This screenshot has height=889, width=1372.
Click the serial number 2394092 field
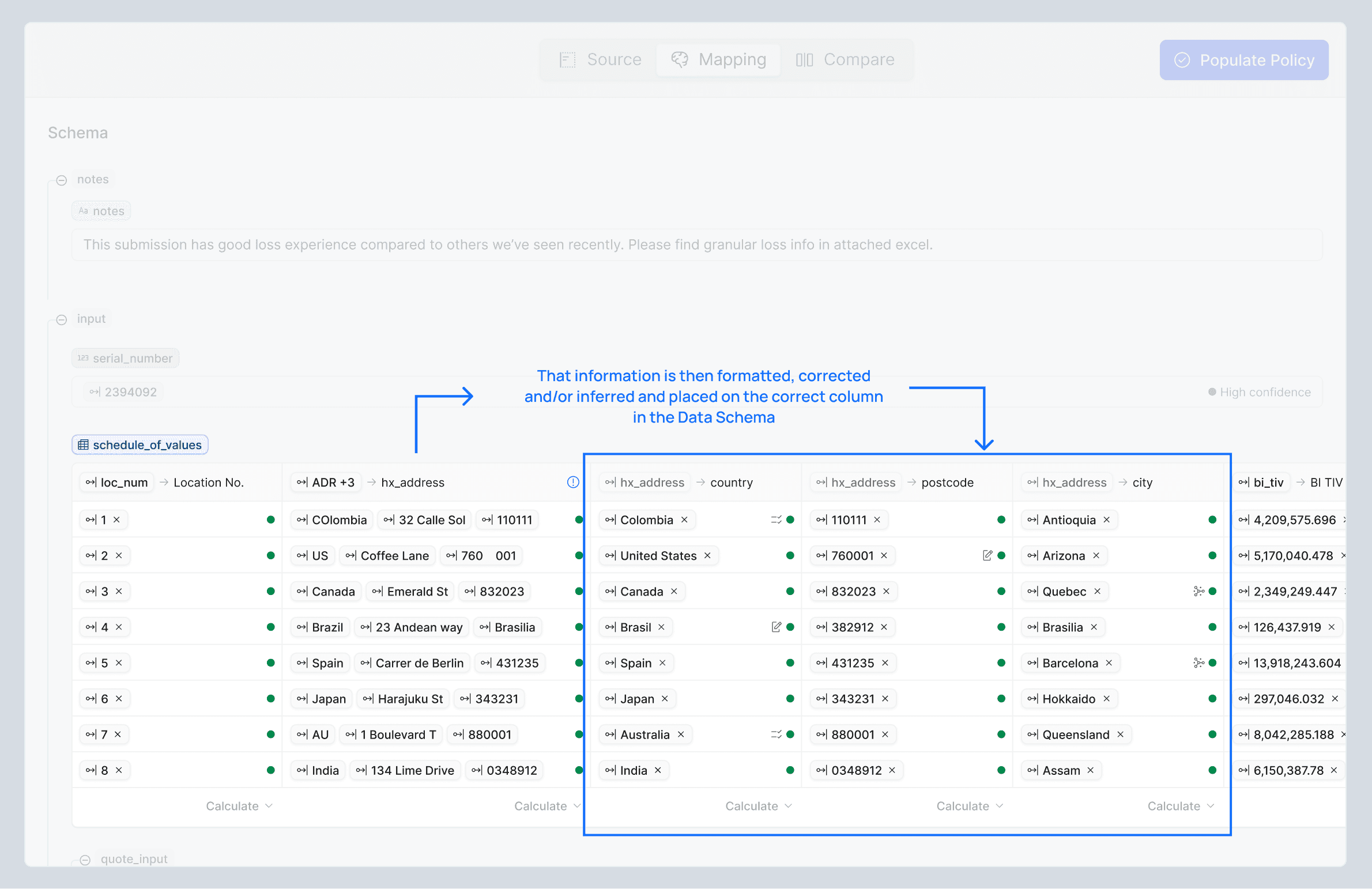point(123,392)
